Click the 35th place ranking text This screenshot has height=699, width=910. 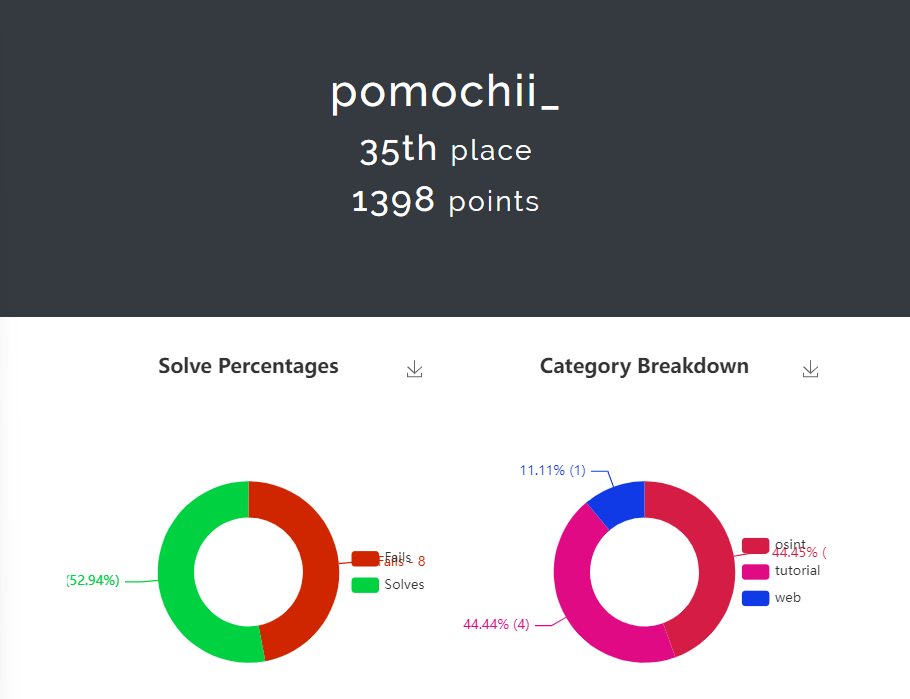tap(445, 150)
